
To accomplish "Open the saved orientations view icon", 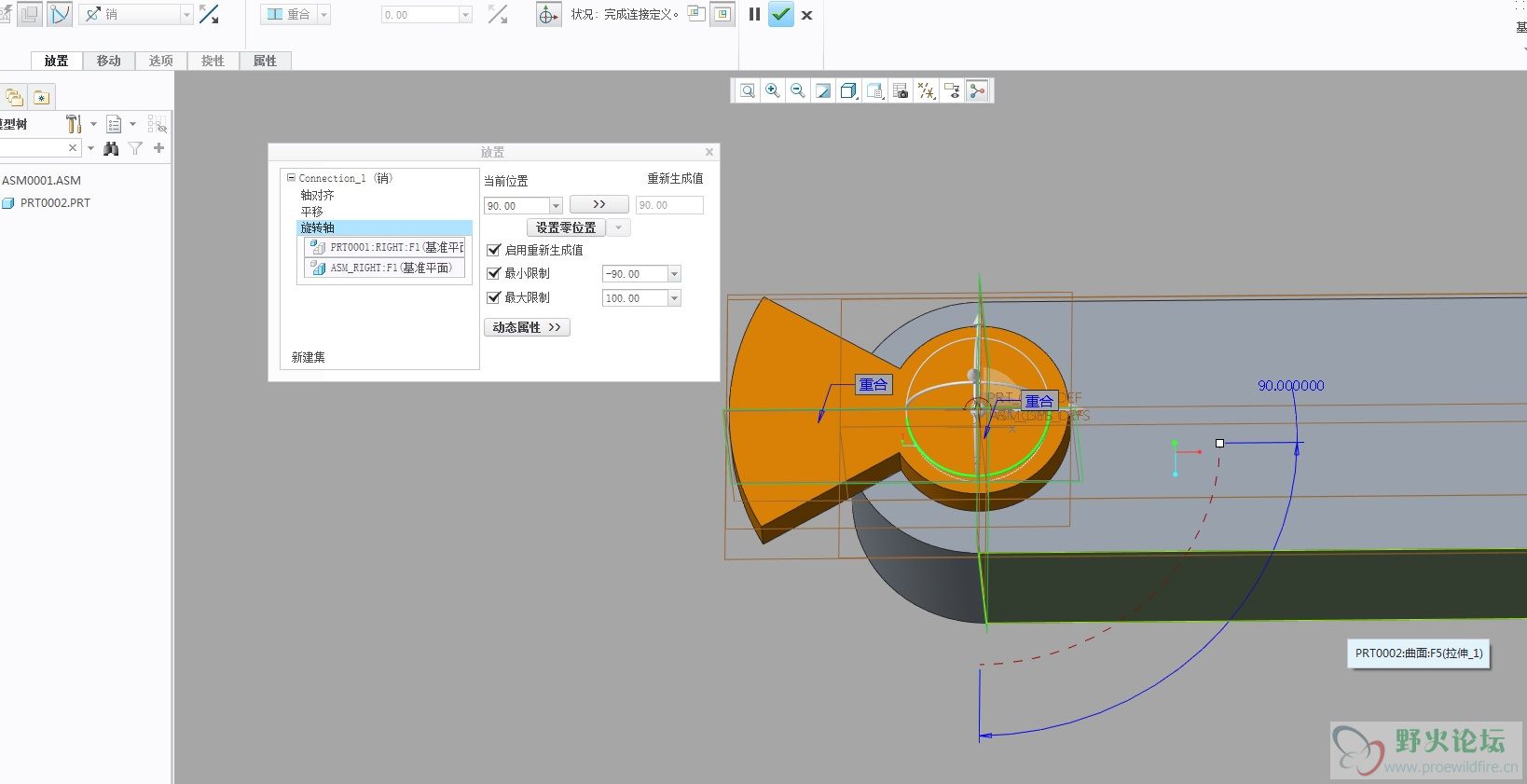I will pyautogui.click(x=874, y=90).
